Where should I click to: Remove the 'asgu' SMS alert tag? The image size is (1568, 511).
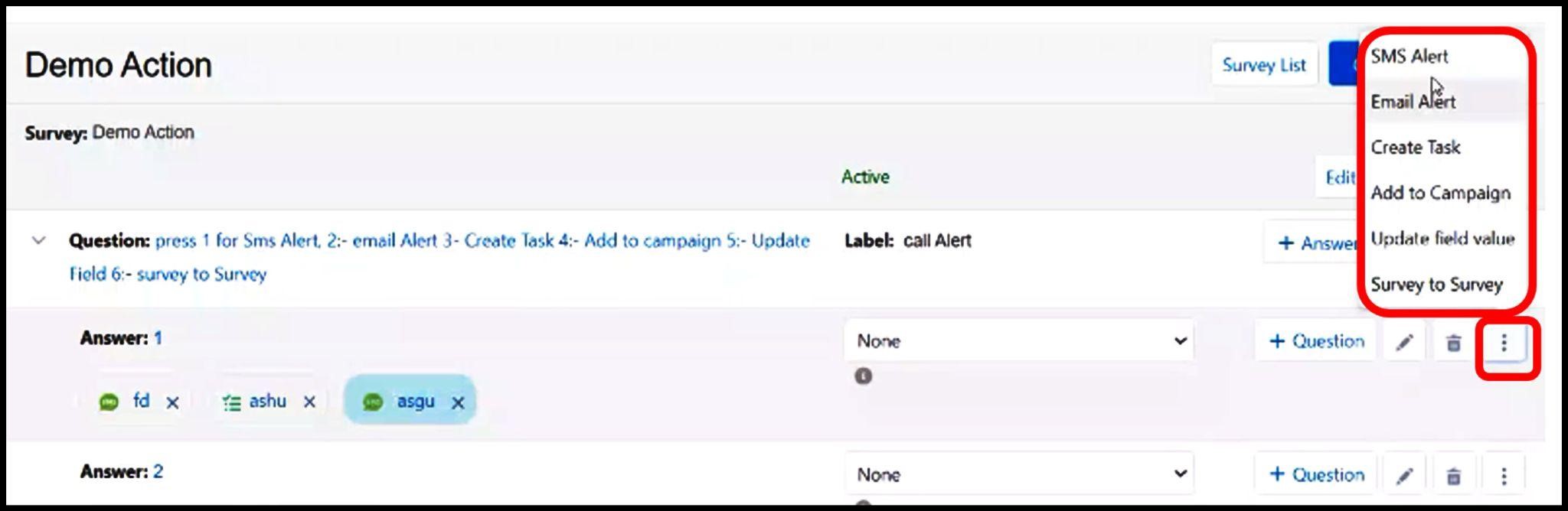458,402
